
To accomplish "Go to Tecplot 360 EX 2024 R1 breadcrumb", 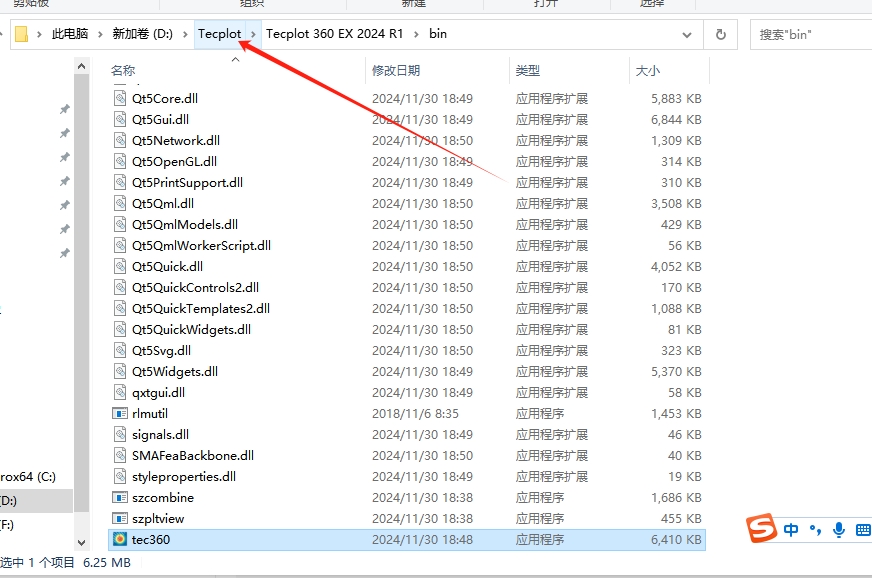I will pyautogui.click(x=334, y=34).
